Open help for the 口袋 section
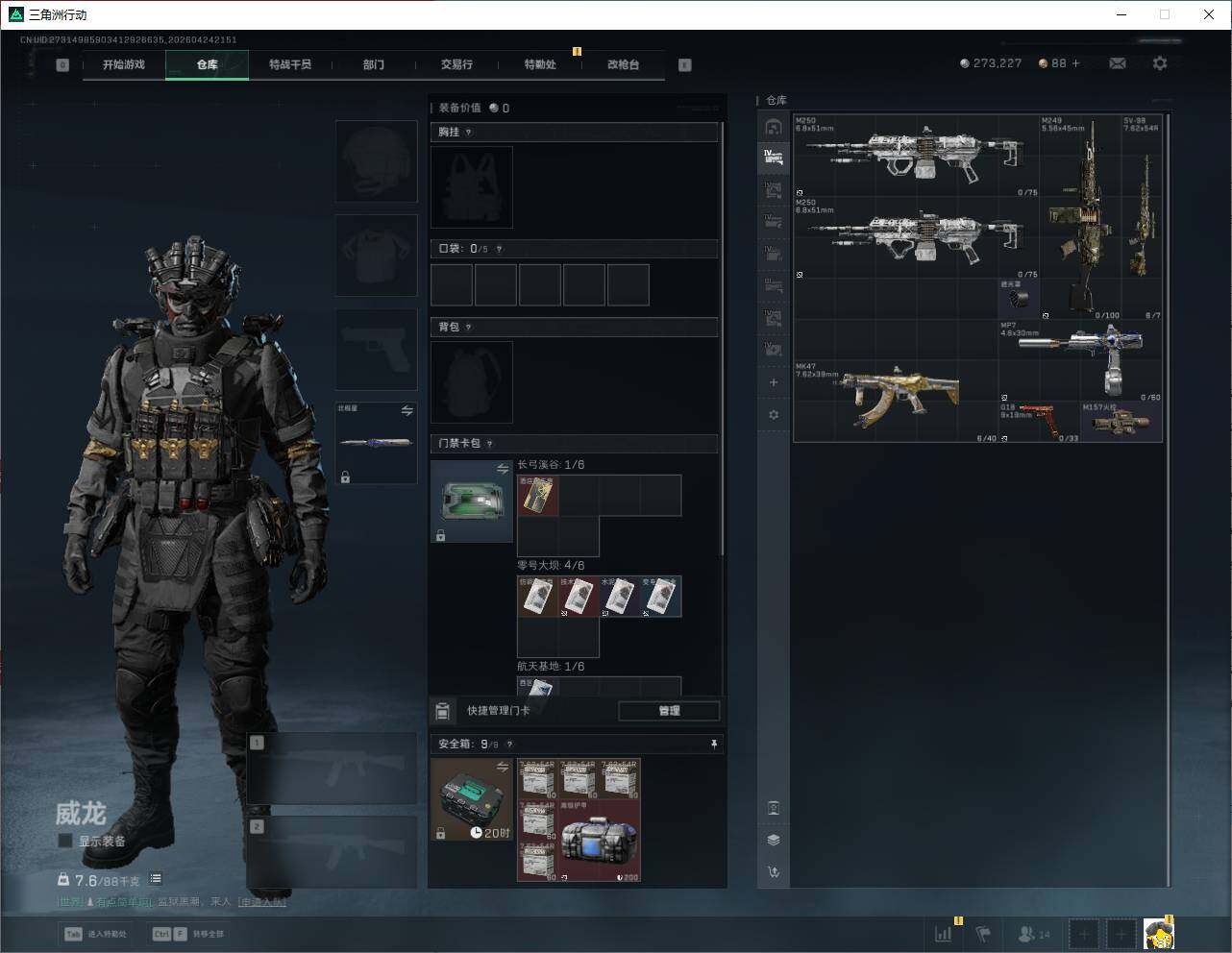 click(499, 249)
